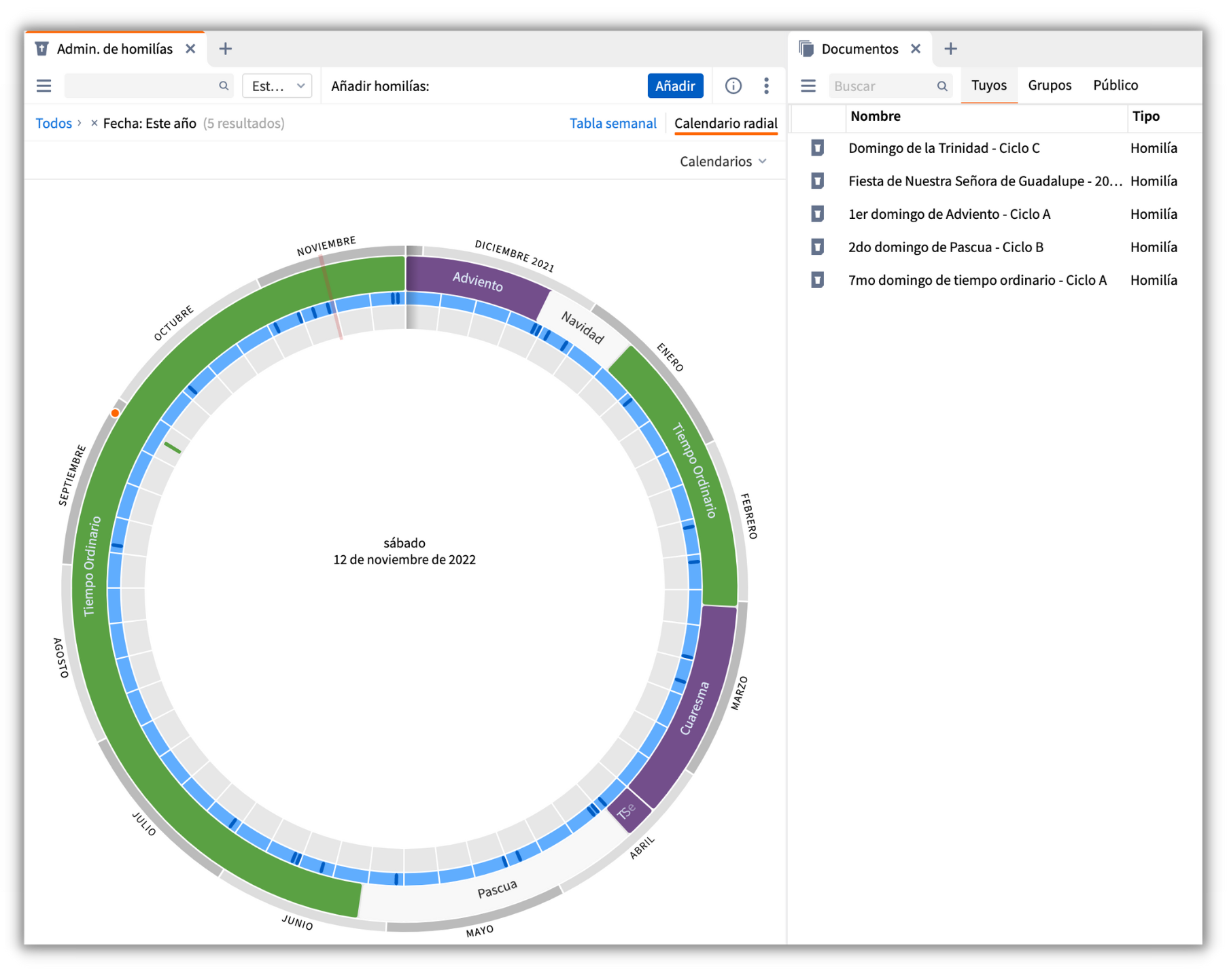Open 1er domingo de Adviento - Ciclo A
Viewport: 1227px width, 980px height.
click(x=950, y=214)
